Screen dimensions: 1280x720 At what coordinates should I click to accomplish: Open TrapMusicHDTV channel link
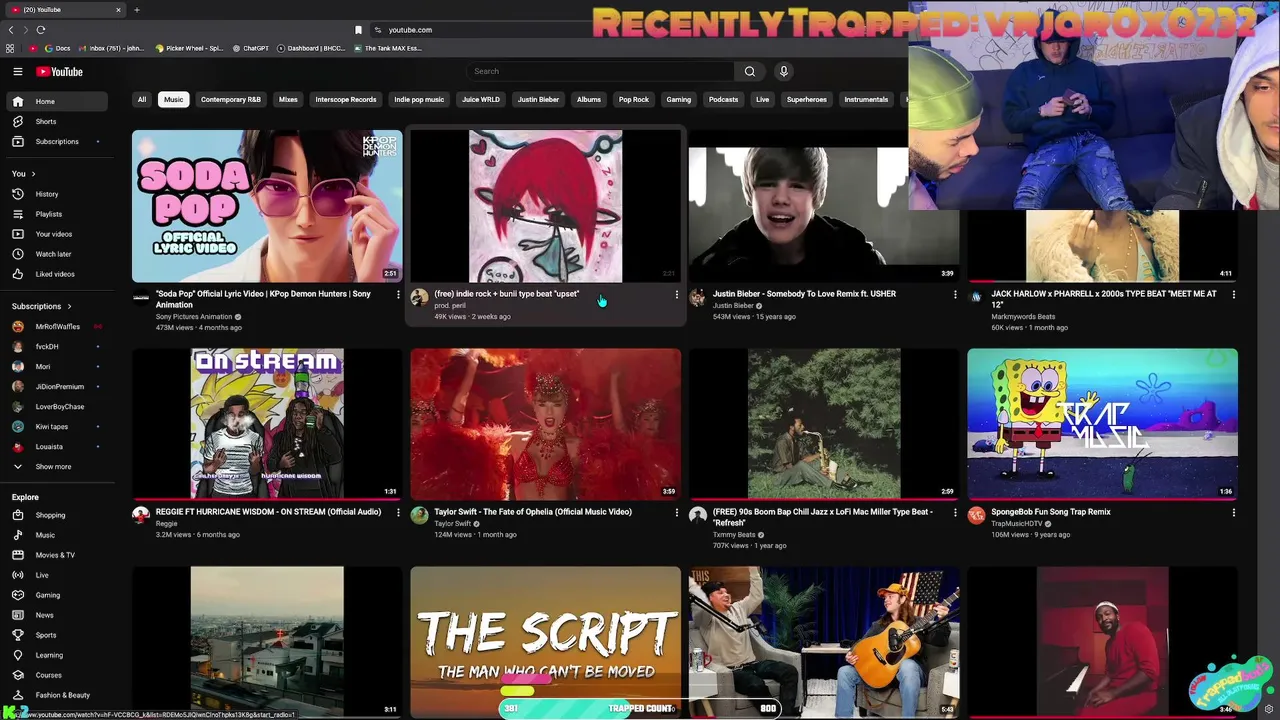1017,524
